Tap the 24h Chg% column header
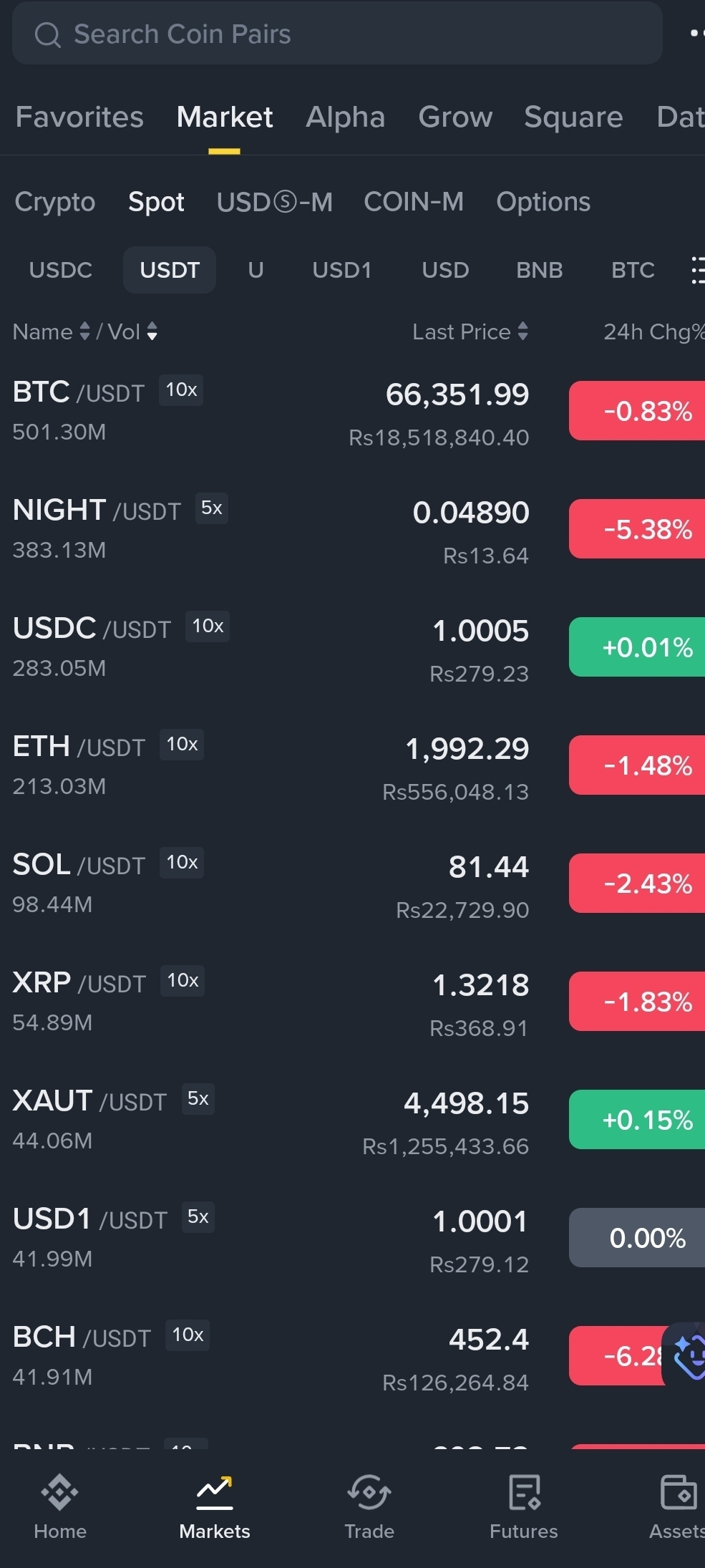Image resolution: width=705 pixels, height=1568 pixels. click(x=651, y=331)
